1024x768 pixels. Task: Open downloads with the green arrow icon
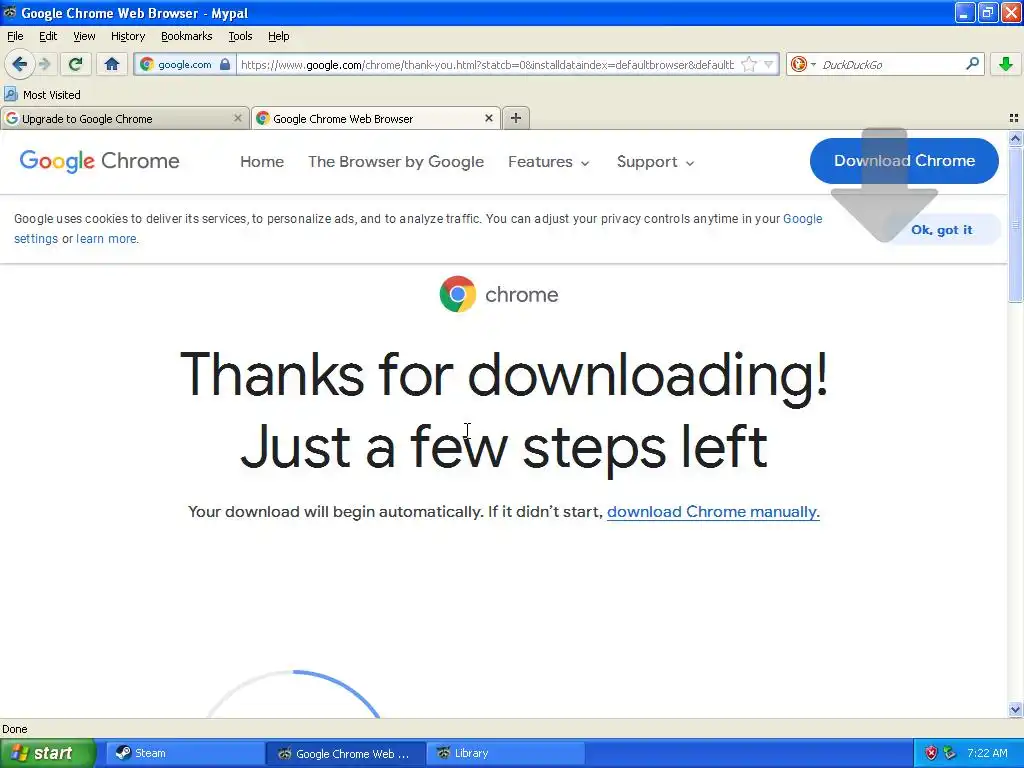coord(1006,64)
